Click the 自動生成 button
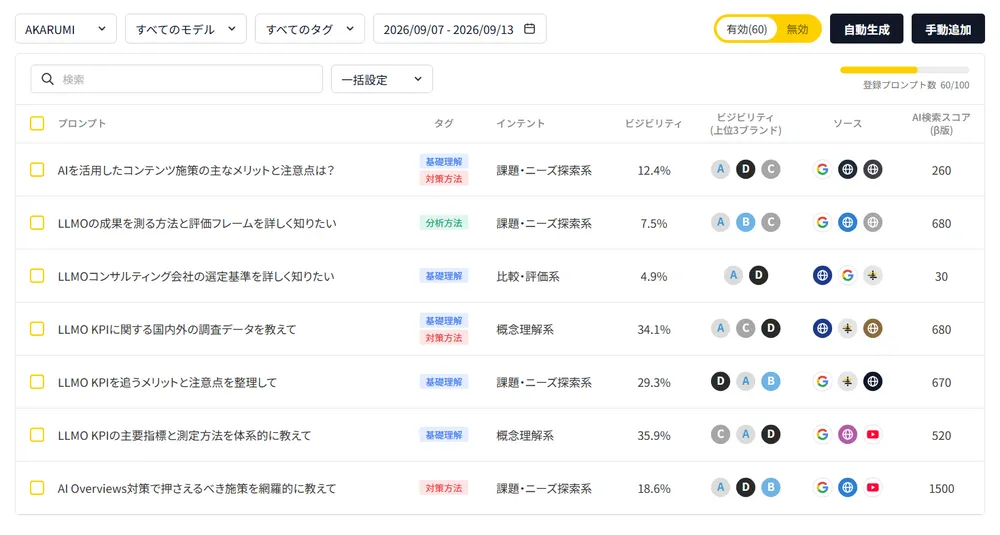 [x=866, y=29]
